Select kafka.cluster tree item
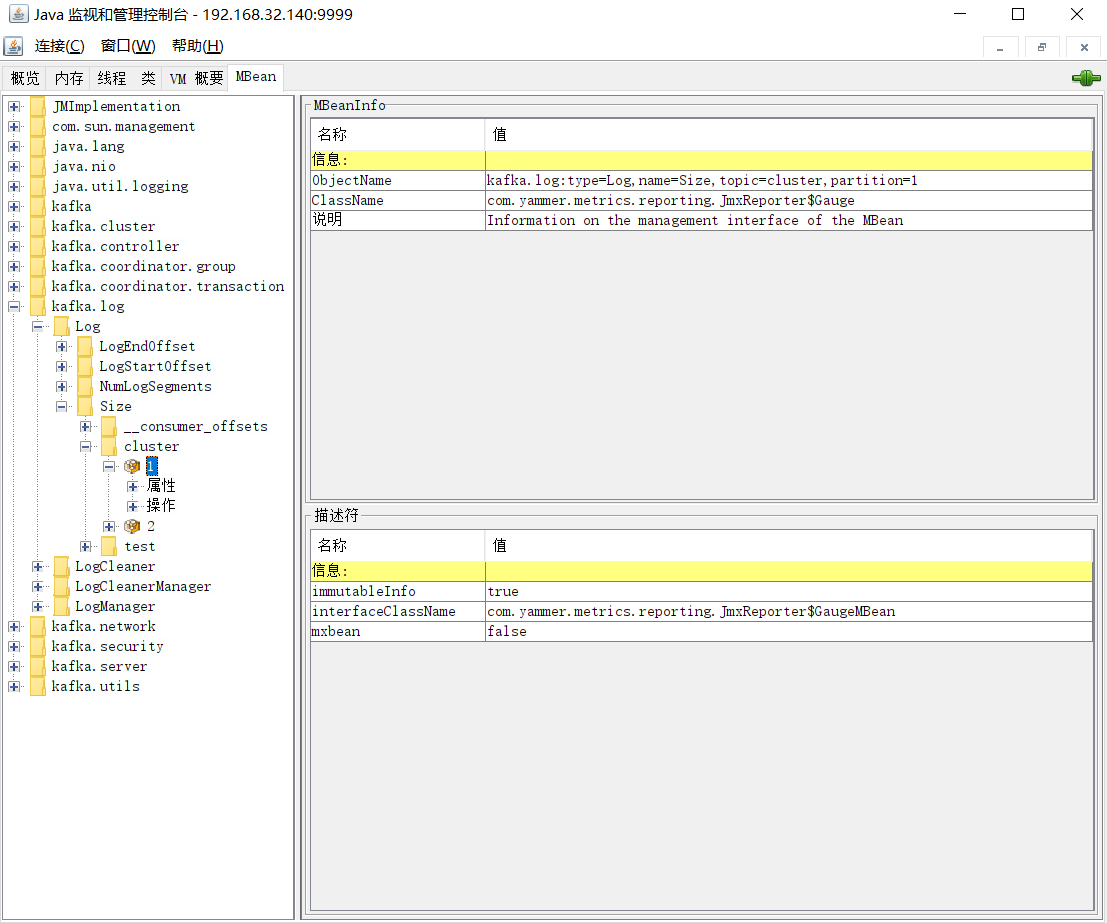This screenshot has height=923, width=1107. 103,227
